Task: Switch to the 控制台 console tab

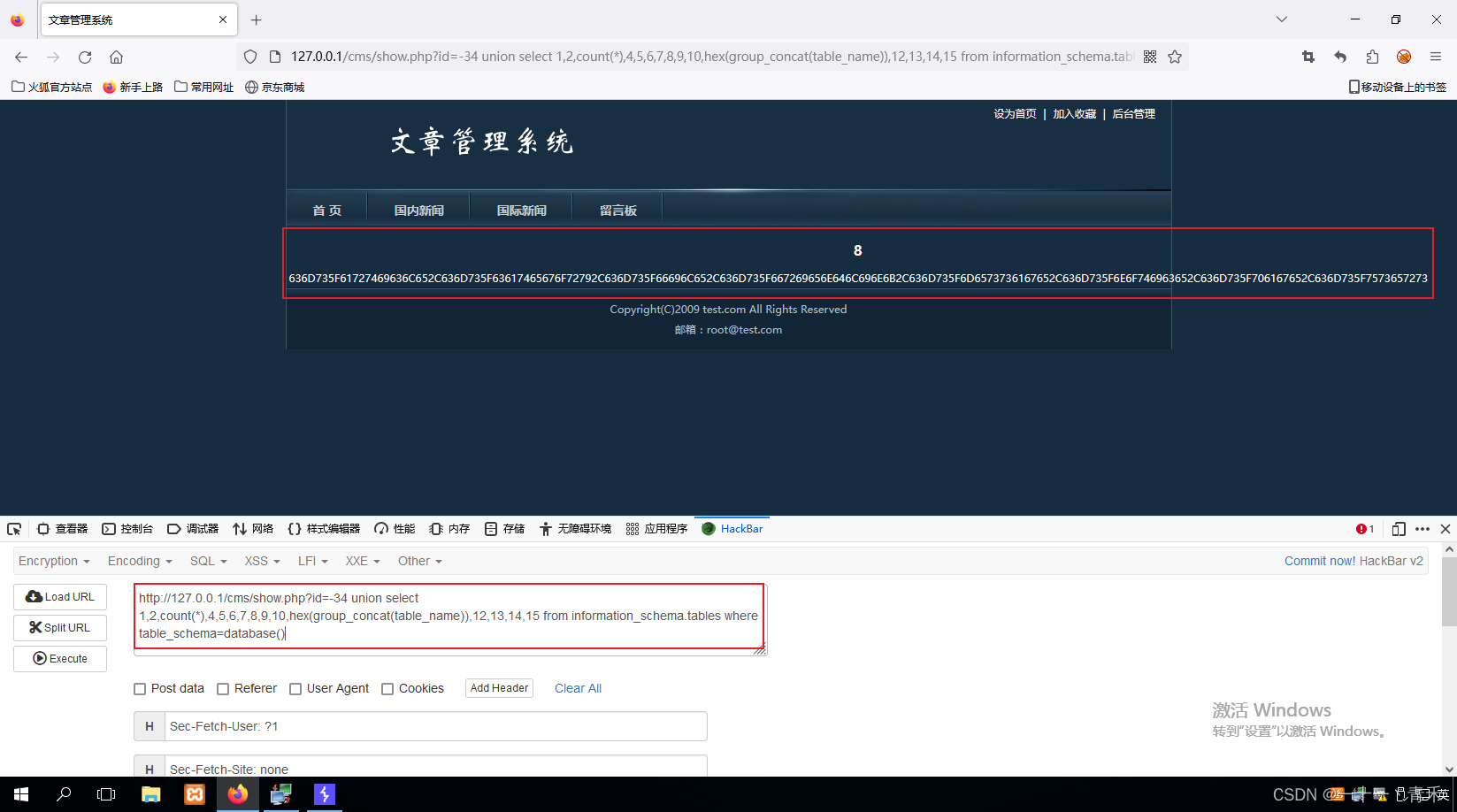Action: [127, 529]
